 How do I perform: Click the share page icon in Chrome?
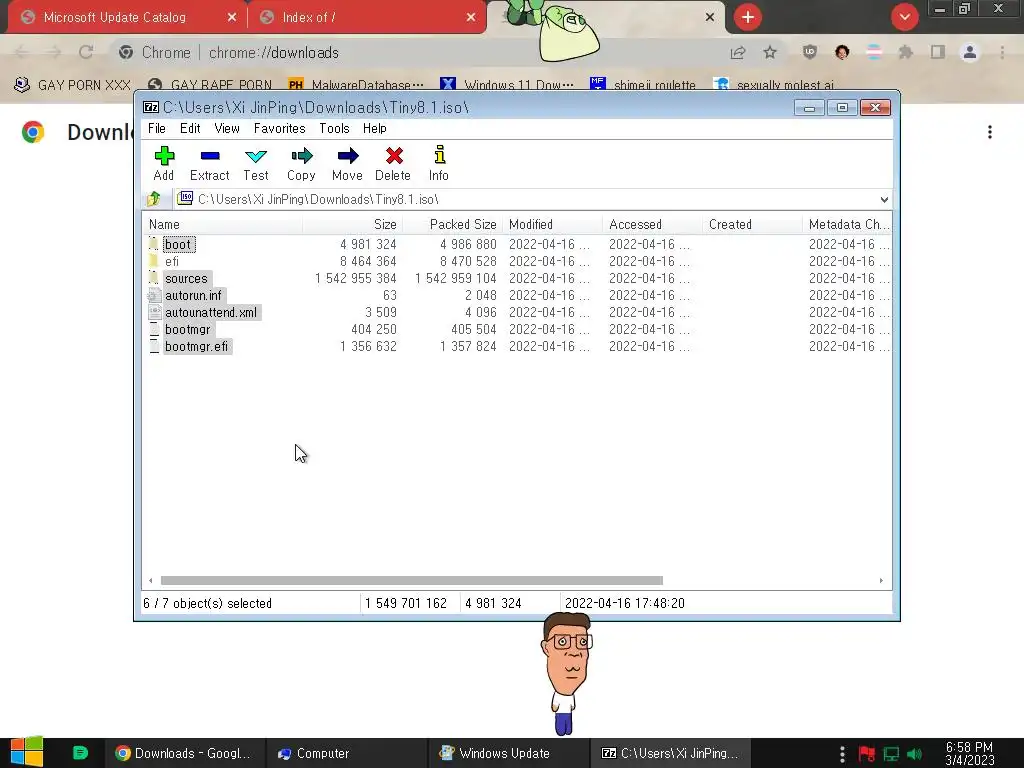coord(738,52)
